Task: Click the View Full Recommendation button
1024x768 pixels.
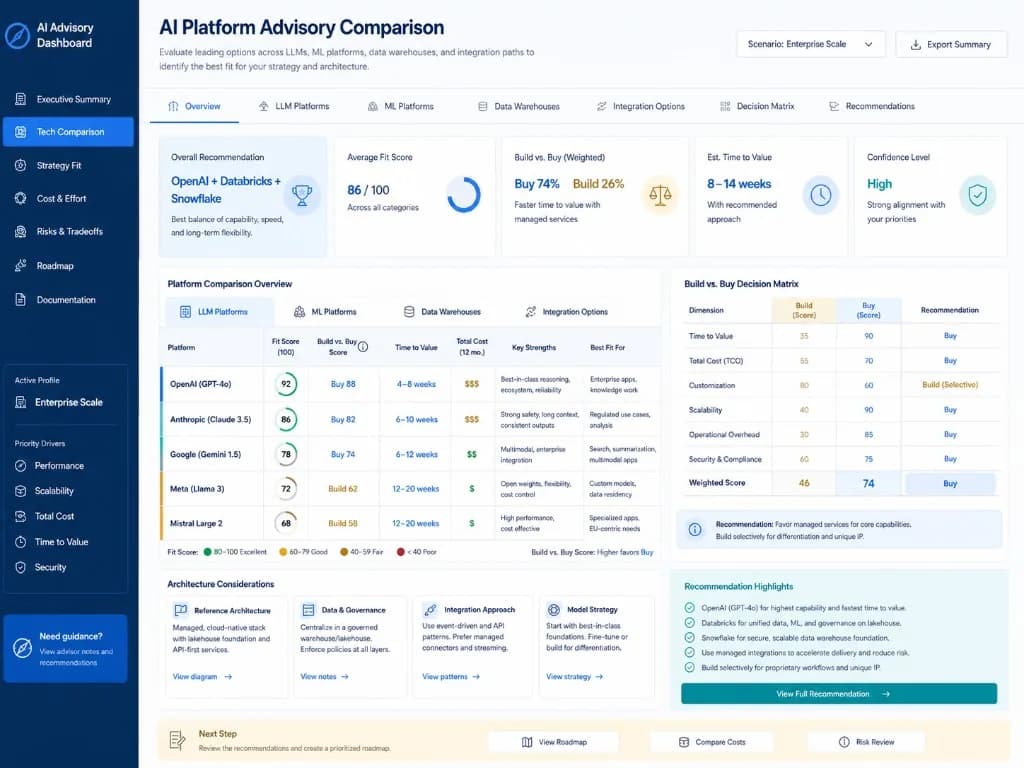Action: click(x=839, y=694)
